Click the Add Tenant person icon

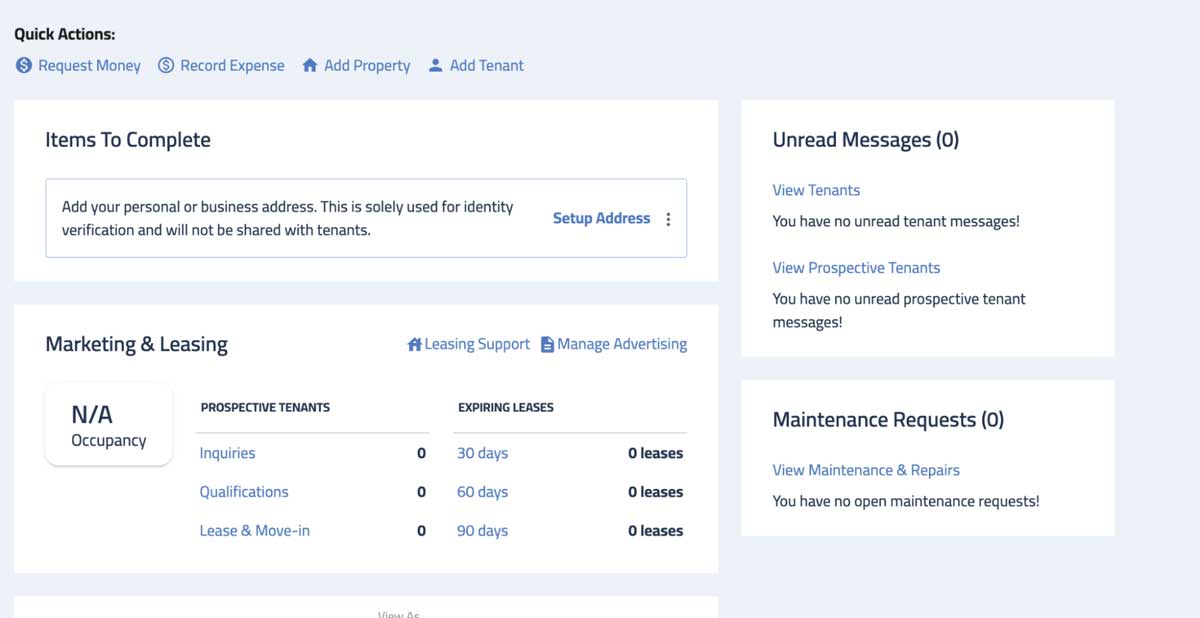click(435, 65)
